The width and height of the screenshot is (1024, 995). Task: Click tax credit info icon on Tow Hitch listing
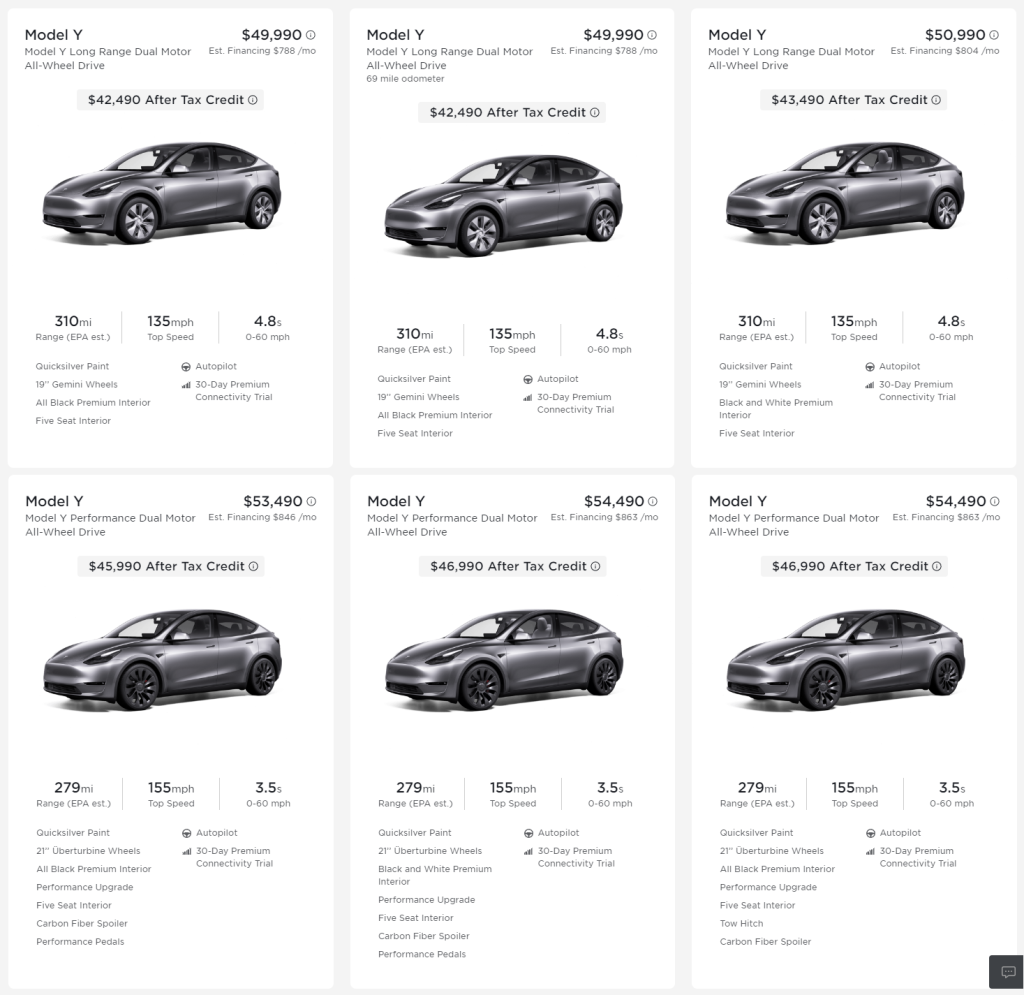click(x=937, y=566)
